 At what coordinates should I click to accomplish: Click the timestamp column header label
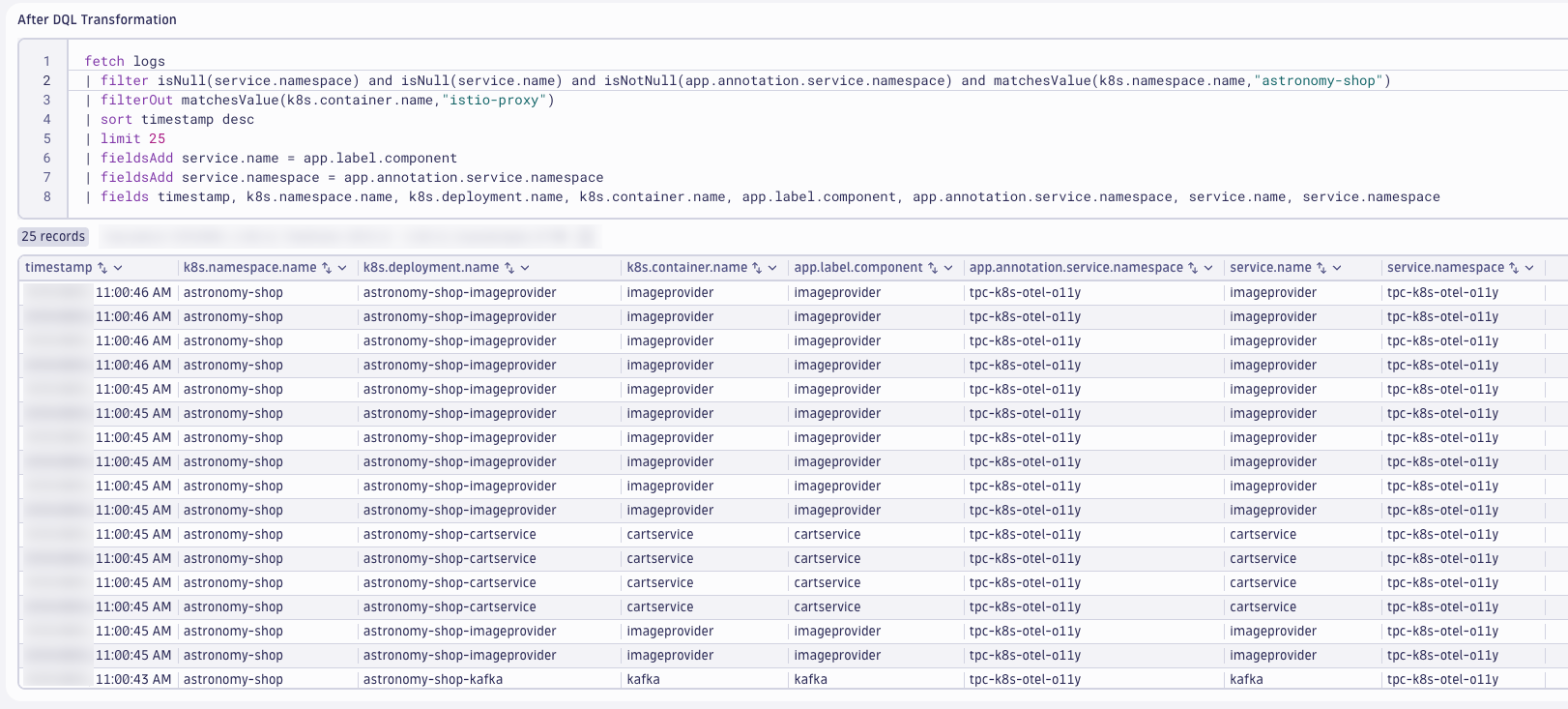tap(59, 268)
